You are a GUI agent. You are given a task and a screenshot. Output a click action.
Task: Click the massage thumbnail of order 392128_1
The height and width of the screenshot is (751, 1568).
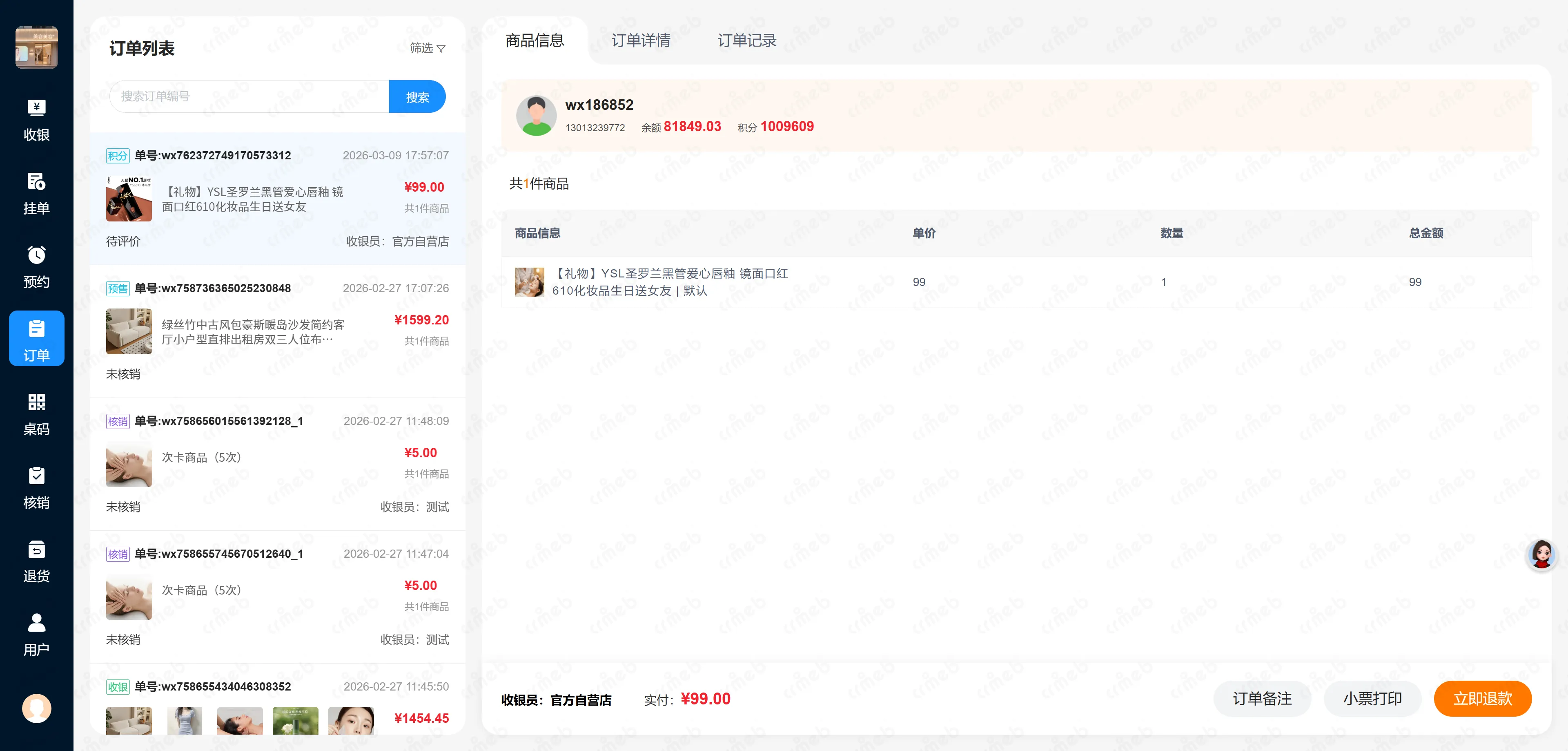coord(129,464)
